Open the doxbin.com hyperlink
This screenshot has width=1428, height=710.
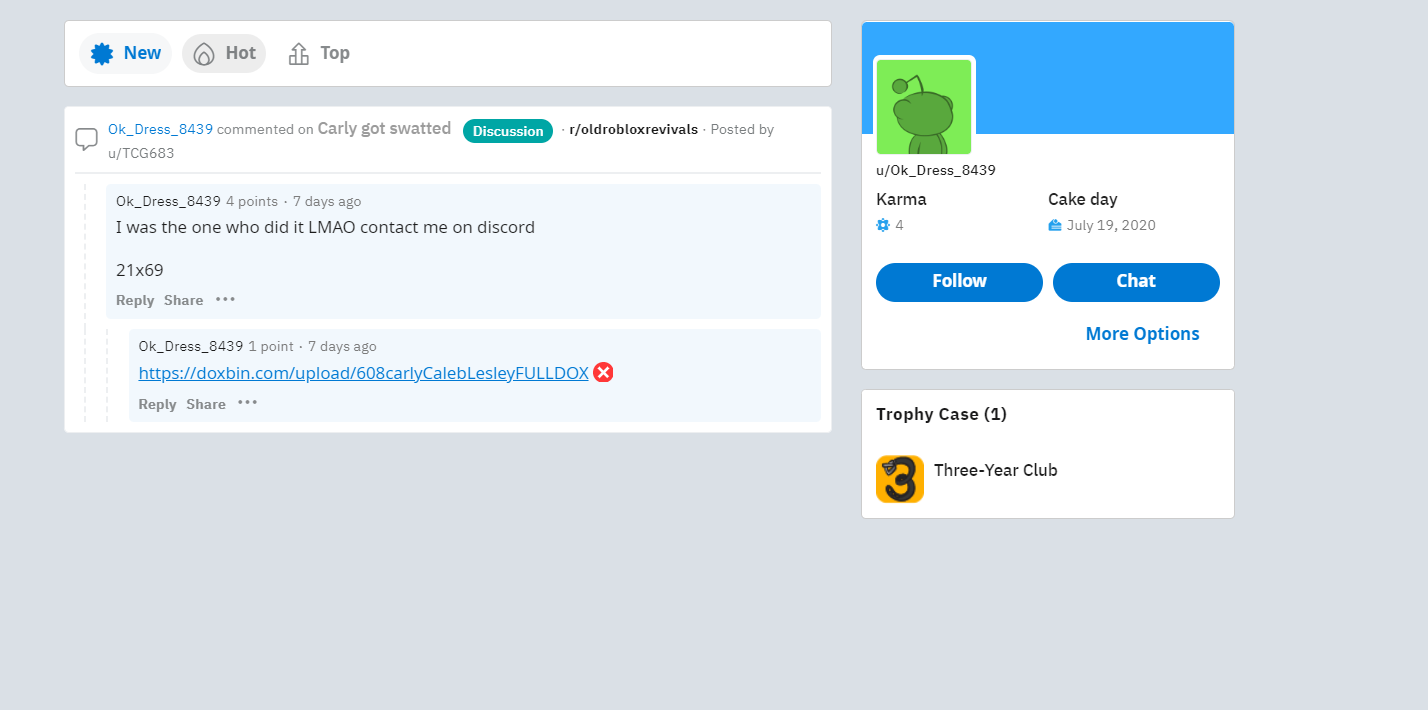point(363,373)
